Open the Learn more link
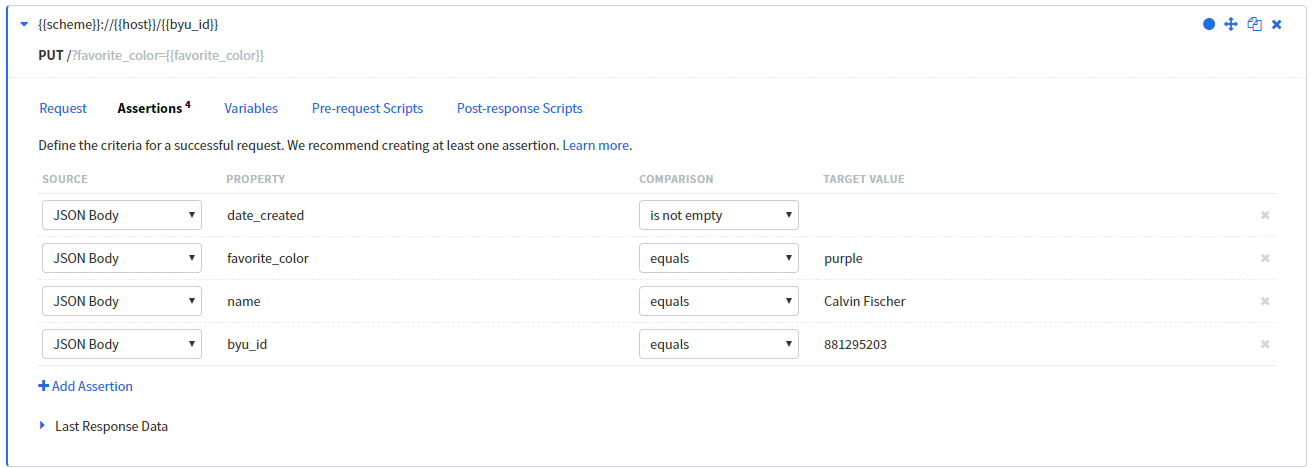This screenshot has width=1312, height=468. 596,145
